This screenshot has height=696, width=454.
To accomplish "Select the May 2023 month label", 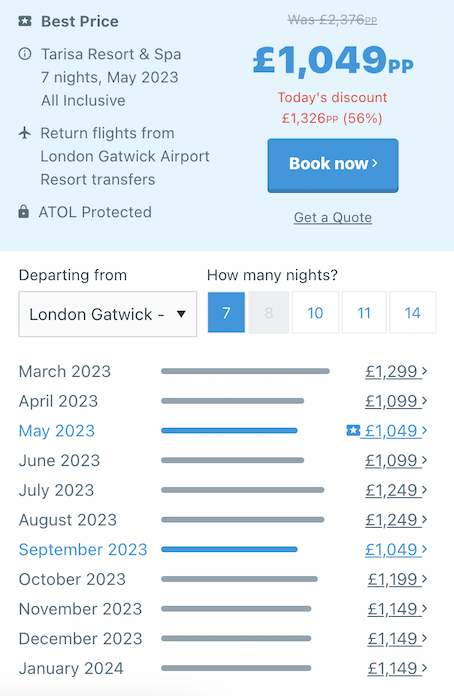I will [57, 431].
